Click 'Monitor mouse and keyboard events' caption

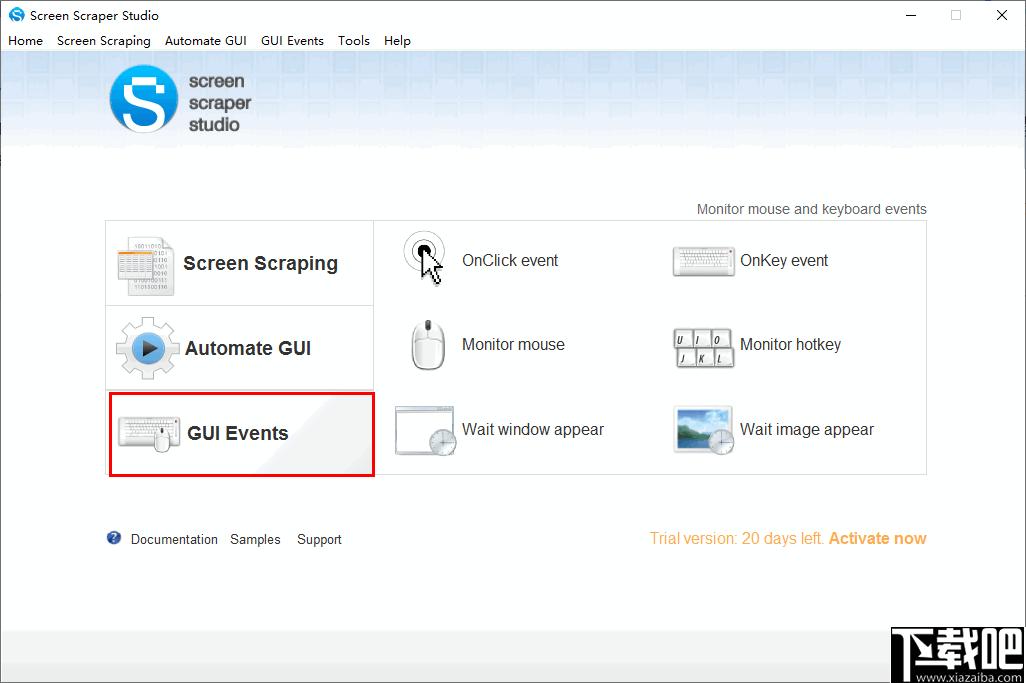[811, 209]
